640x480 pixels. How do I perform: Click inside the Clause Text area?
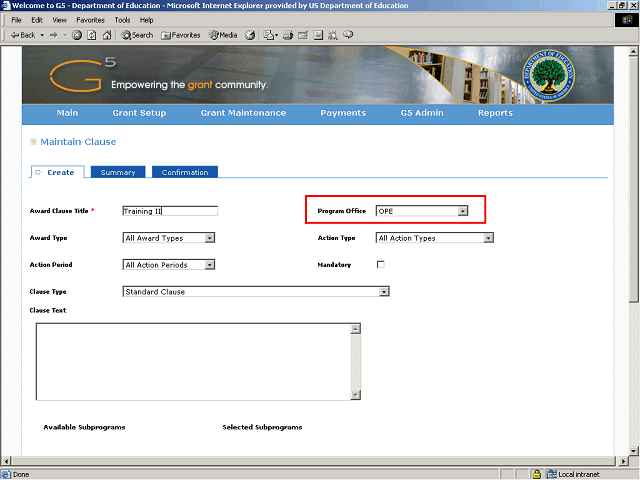point(193,362)
